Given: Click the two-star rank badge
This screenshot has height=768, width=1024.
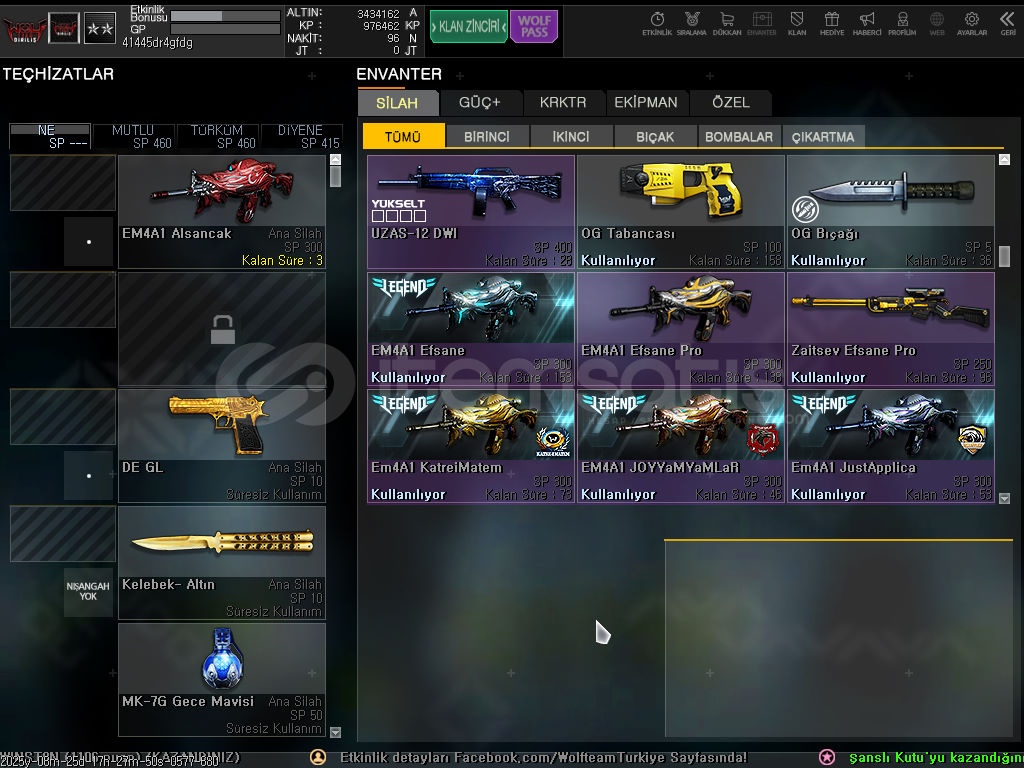Looking at the screenshot, I should point(100,29).
